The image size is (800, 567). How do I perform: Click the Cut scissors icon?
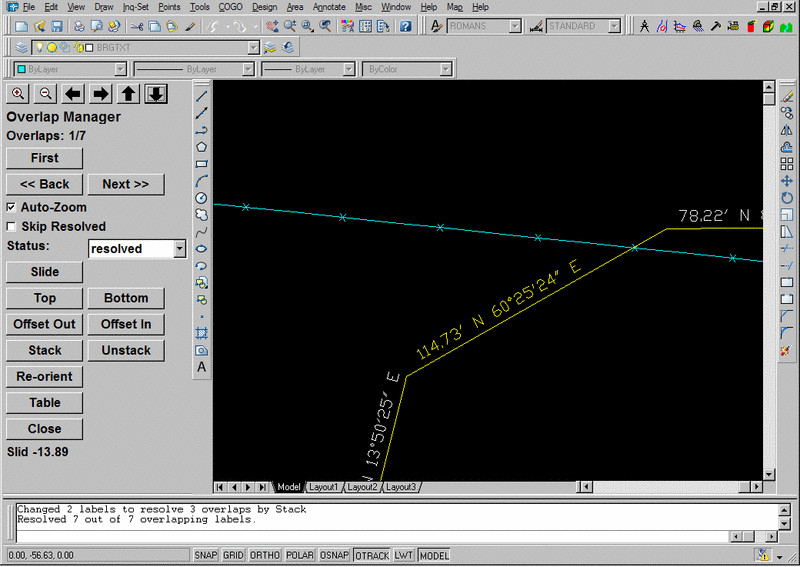136,26
